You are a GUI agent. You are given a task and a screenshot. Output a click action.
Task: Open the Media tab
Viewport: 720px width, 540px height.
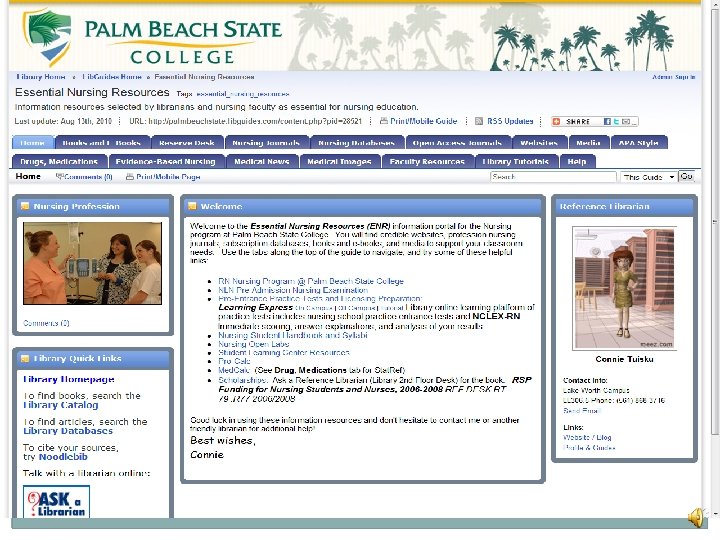[x=589, y=143]
